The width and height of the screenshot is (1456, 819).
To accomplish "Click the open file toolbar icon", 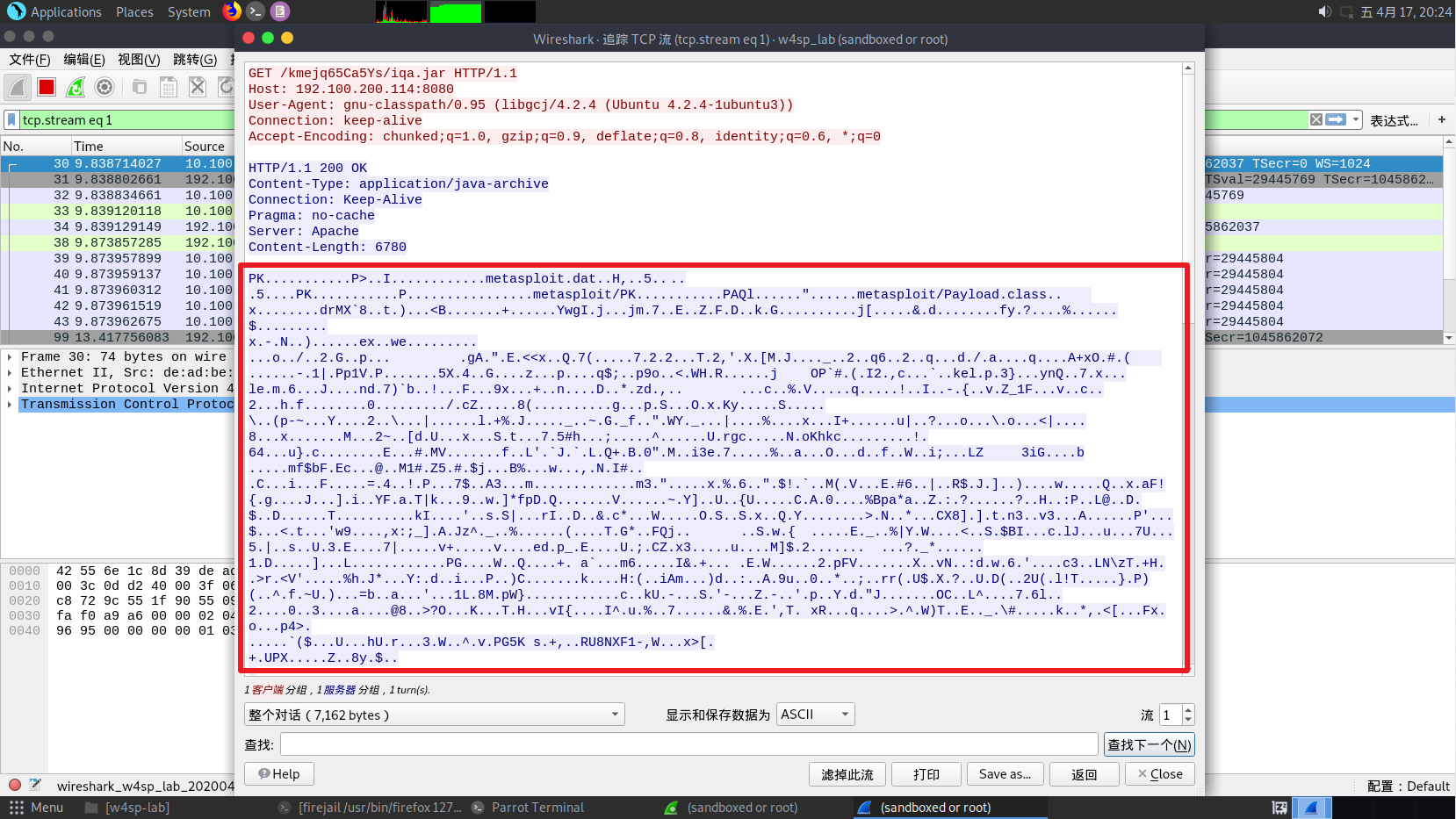I will [140, 87].
